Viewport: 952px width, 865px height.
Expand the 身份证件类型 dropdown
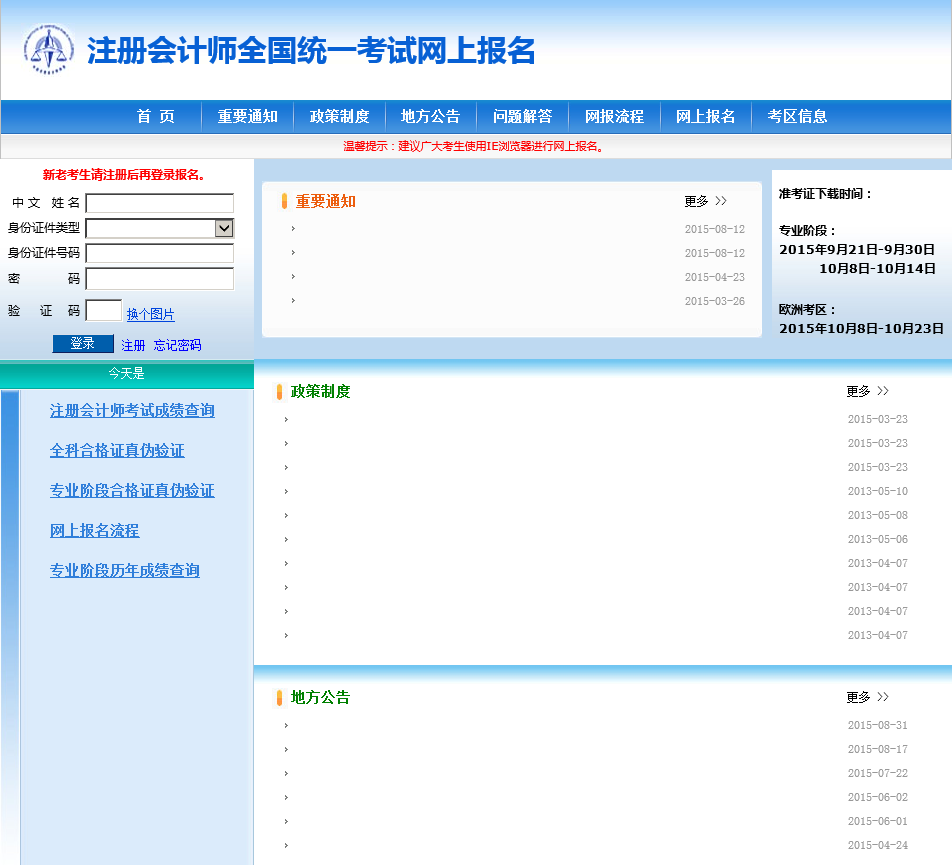click(x=160, y=228)
